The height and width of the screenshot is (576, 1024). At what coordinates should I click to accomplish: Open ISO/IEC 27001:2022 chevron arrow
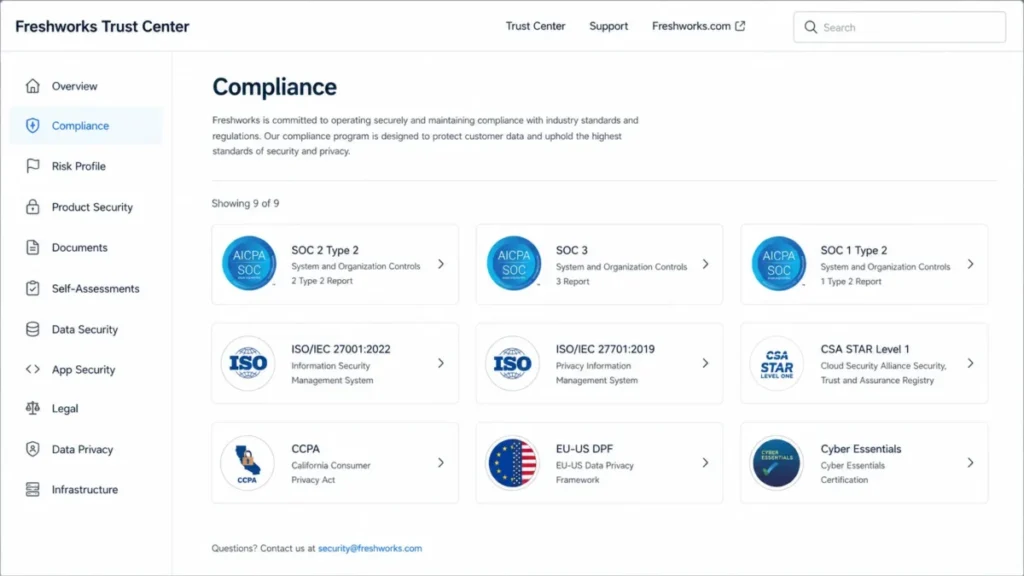[x=441, y=363]
